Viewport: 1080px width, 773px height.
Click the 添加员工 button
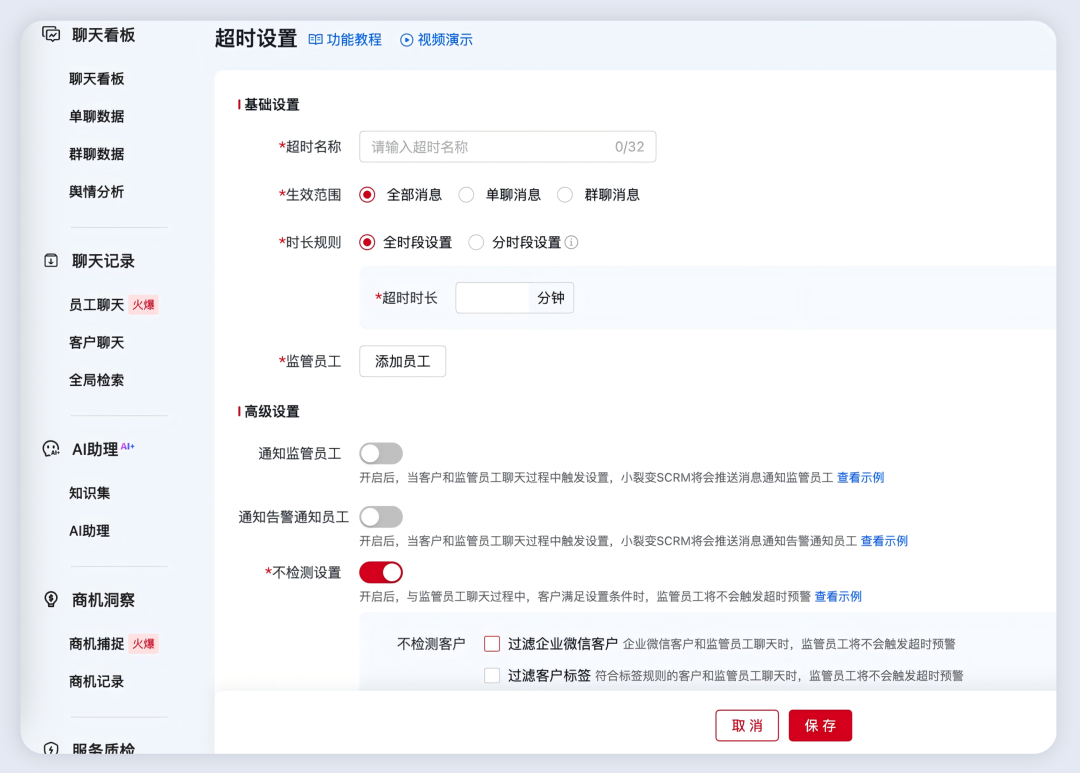coord(402,361)
